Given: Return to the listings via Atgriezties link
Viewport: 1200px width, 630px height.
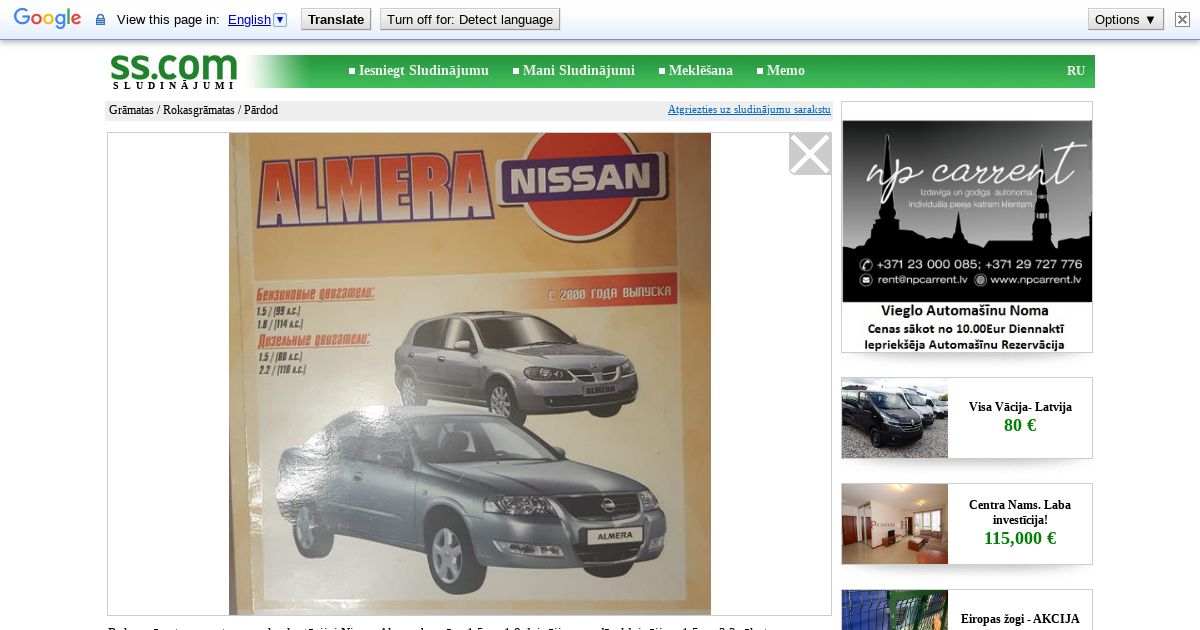Looking at the screenshot, I should coord(749,109).
